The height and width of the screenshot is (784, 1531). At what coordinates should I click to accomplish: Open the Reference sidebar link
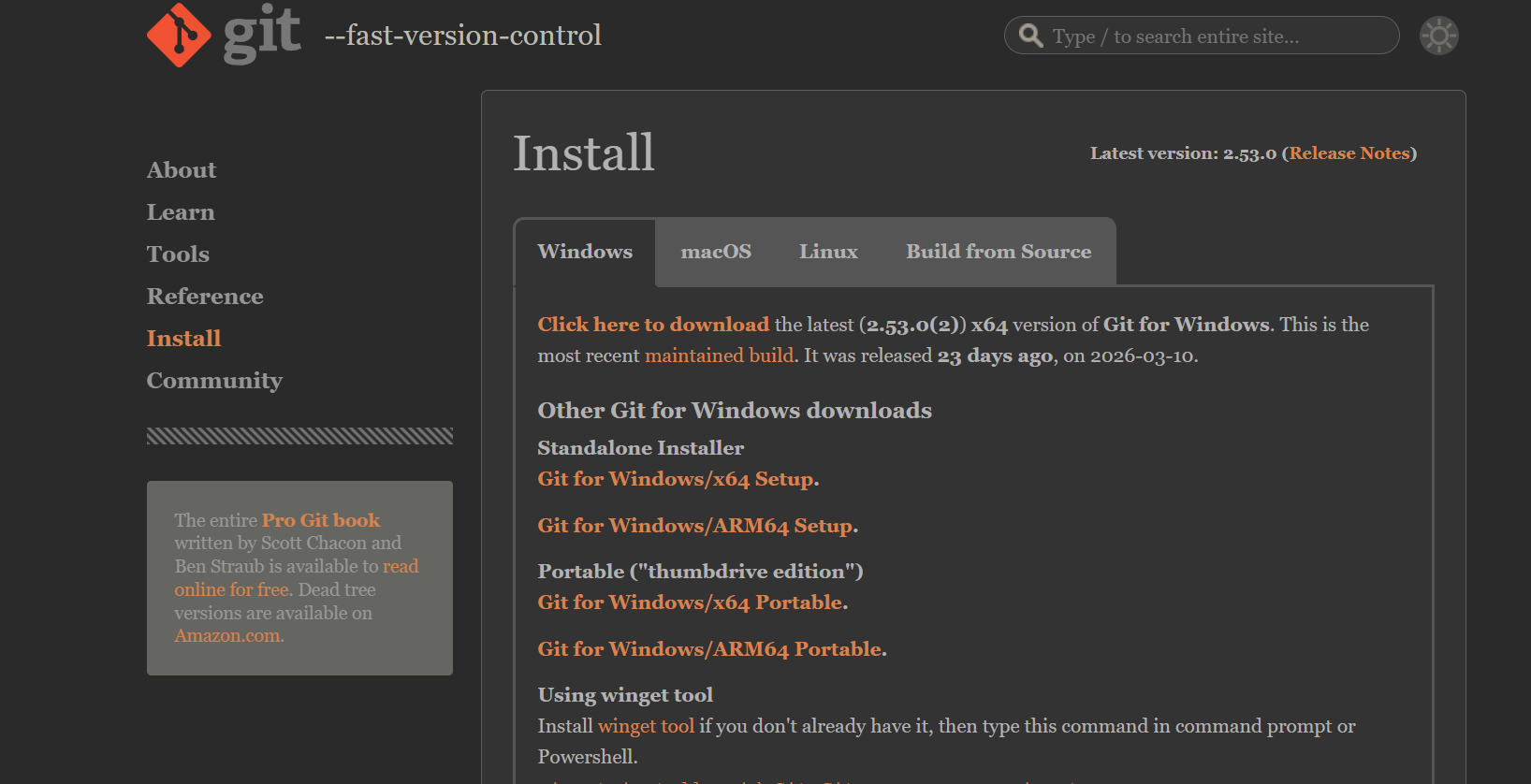point(205,297)
